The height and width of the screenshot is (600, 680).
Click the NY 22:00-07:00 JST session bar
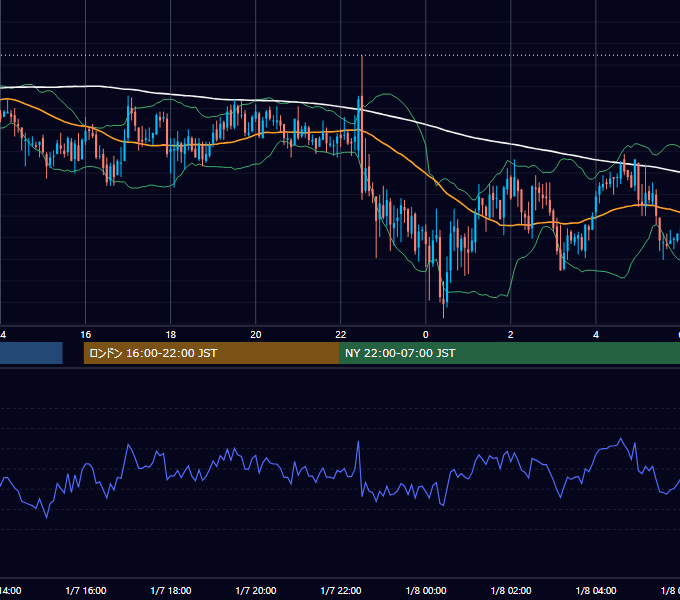coord(510,353)
